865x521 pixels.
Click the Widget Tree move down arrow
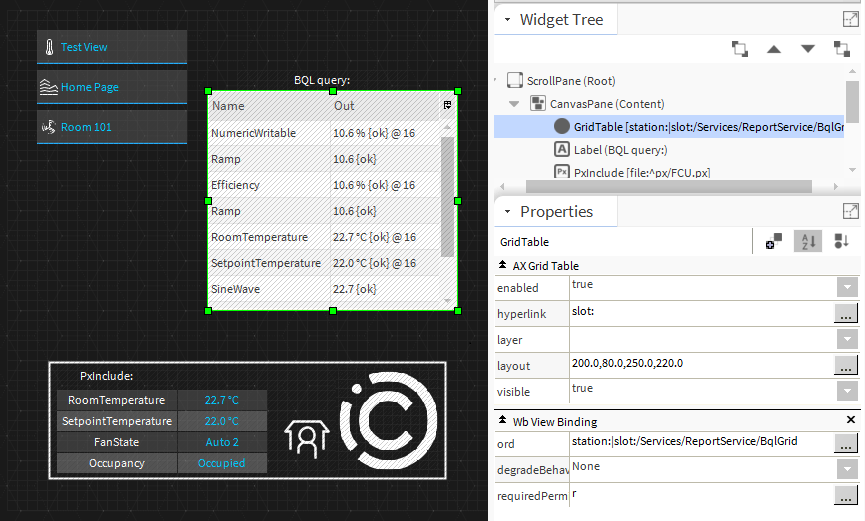click(x=808, y=48)
